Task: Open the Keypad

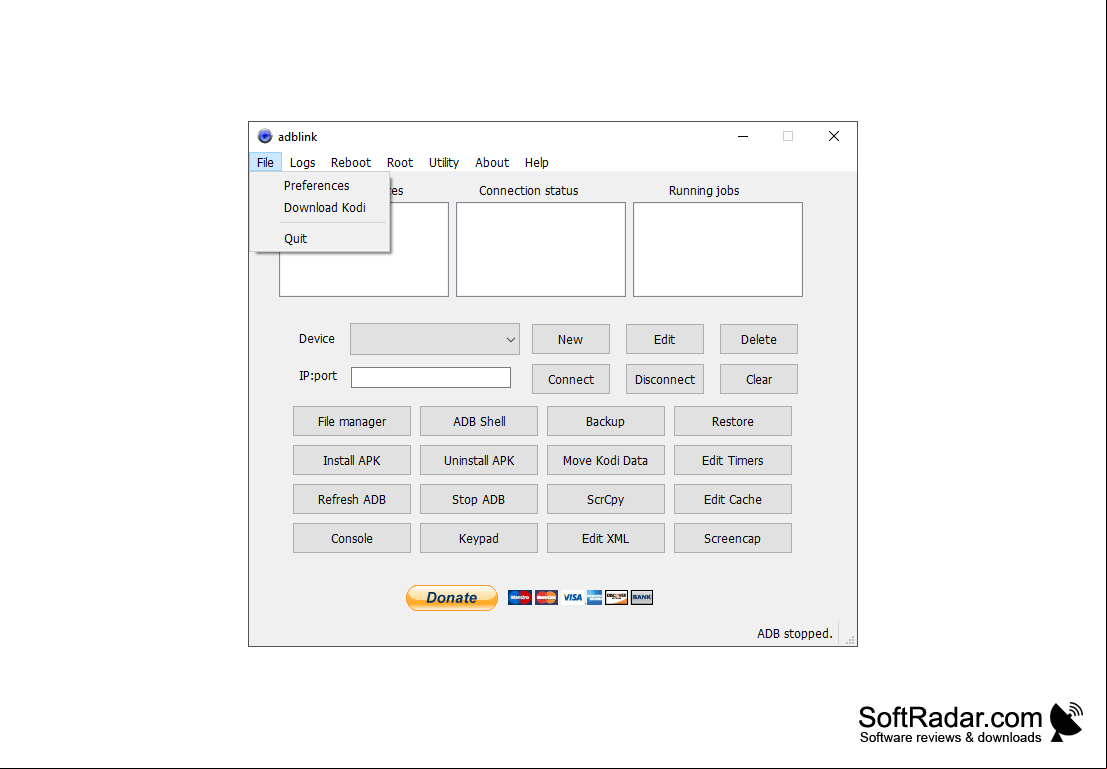Action: [x=479, y=538]
